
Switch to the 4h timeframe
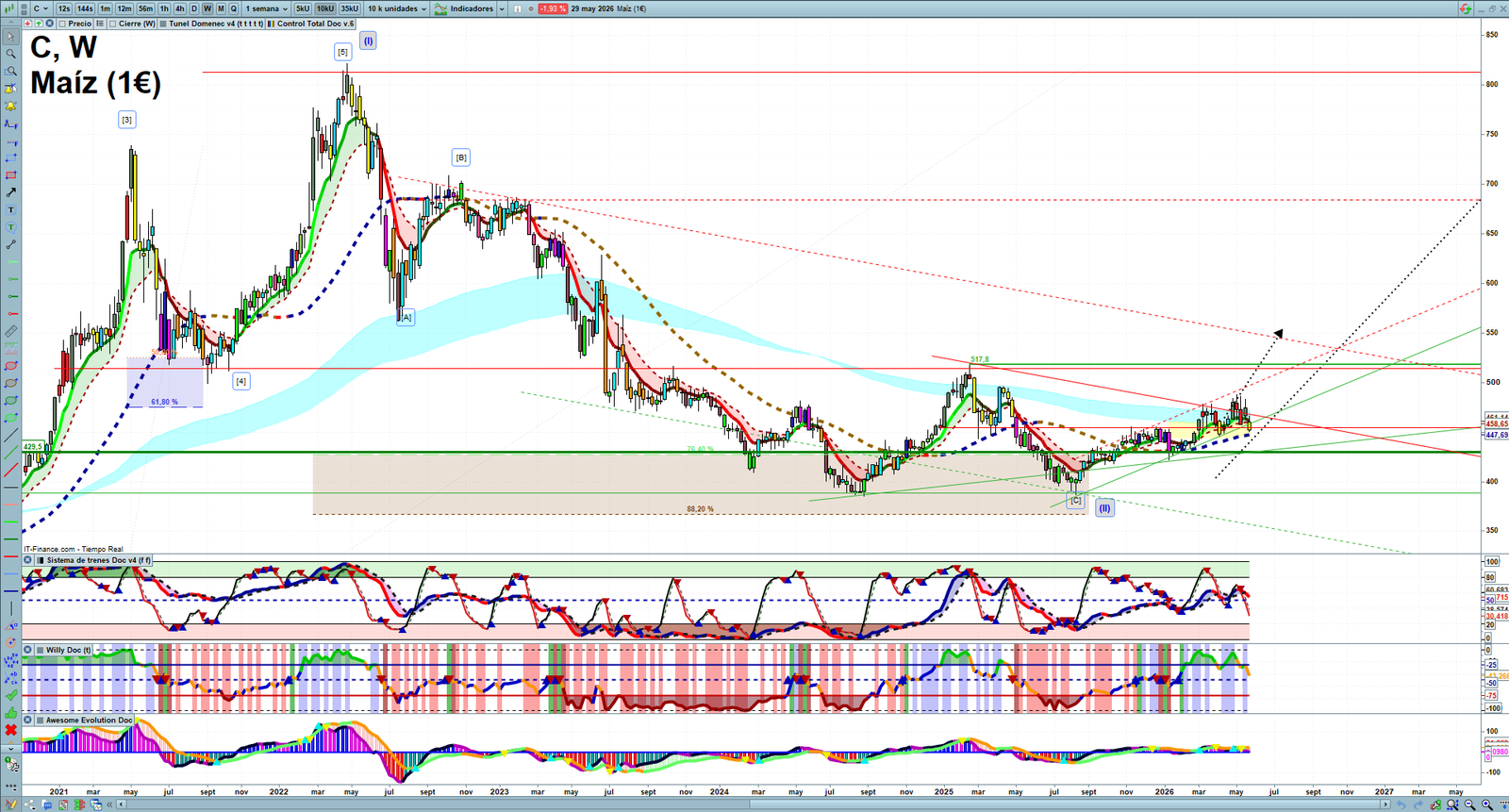pyautogui.click(x=179, y=8)
